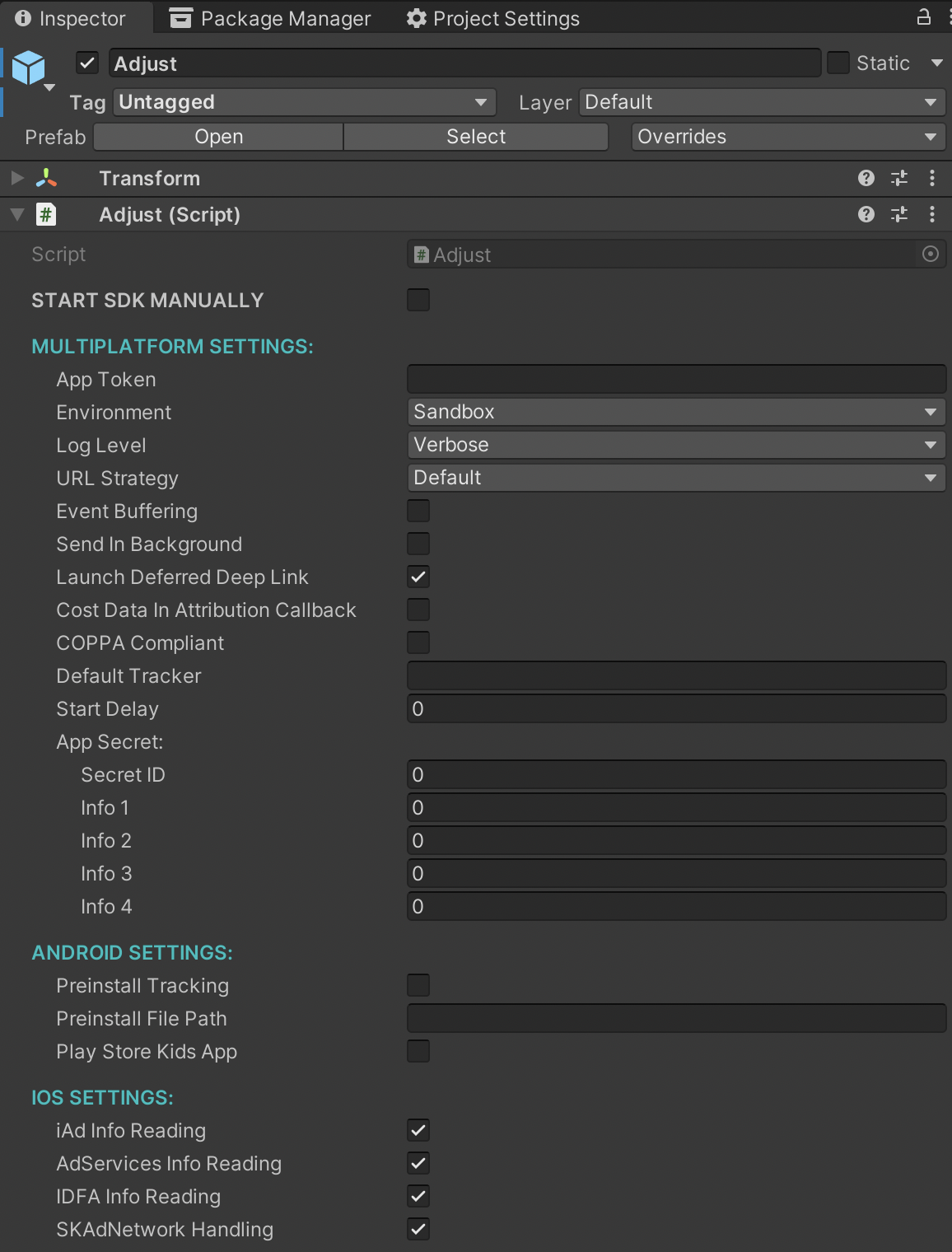Disable the IDFA Info Reading checkbox
Screen dimensions: 952x1252
tap(418, 1196)
